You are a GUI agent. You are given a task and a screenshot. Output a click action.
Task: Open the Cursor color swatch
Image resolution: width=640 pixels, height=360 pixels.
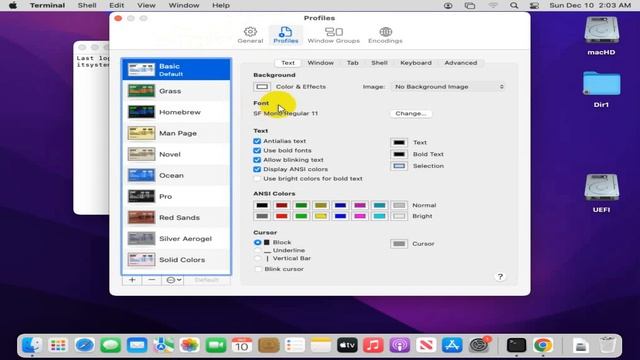[x=399, y=244]
